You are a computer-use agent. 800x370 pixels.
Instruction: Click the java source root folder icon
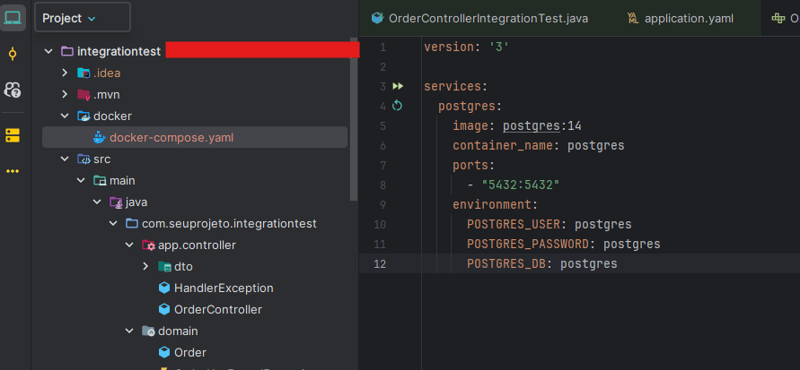[116, 202]
